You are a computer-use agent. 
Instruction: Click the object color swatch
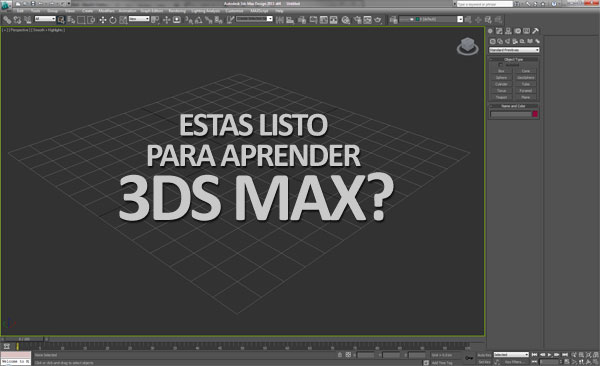[535, 114]
